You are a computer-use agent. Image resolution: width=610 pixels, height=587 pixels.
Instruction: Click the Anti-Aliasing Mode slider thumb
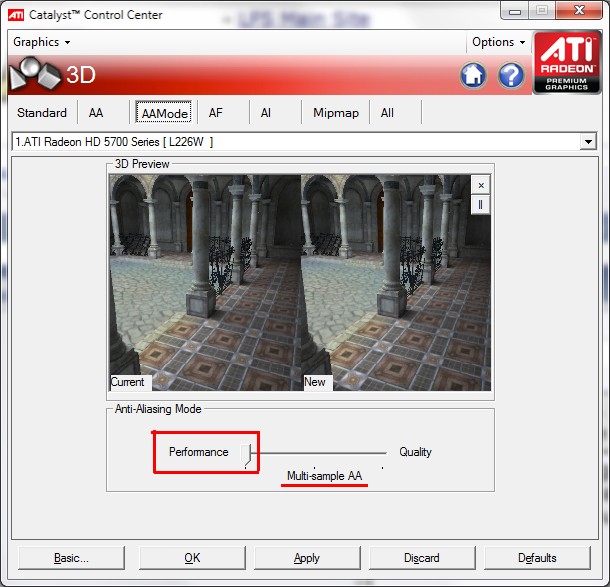click(x=246, y=454)
